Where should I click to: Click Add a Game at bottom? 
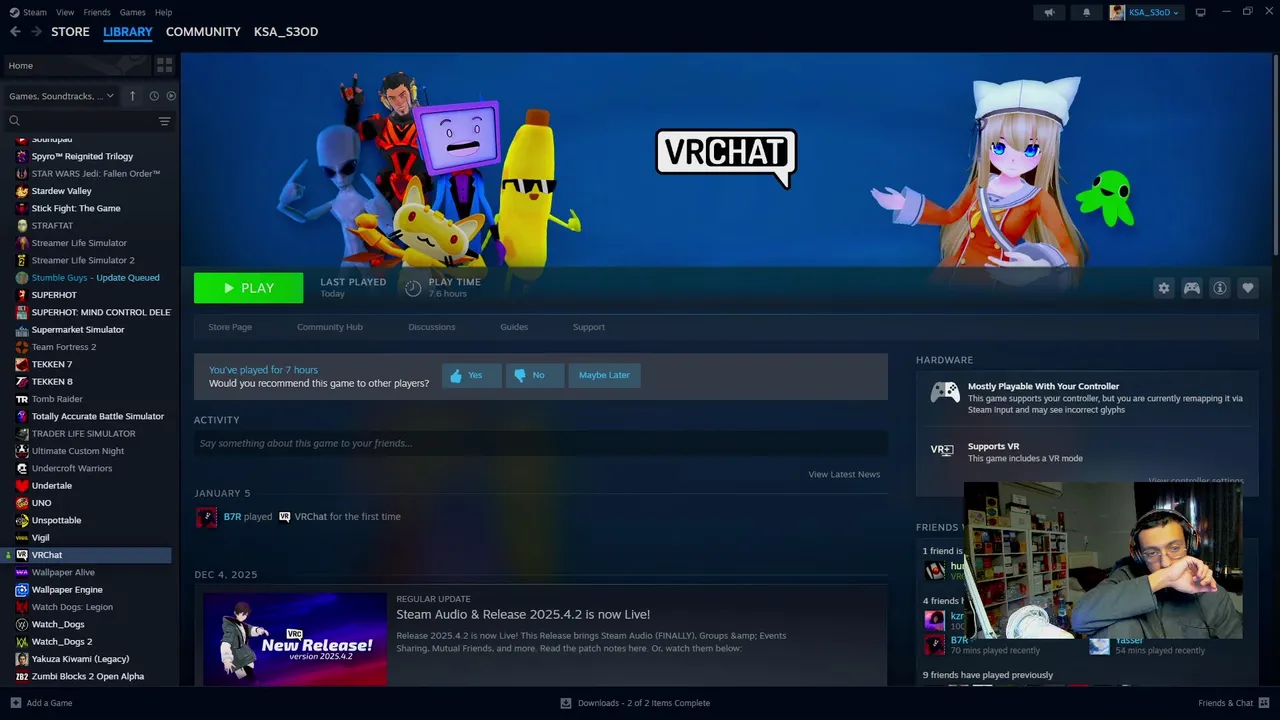[x=41, y=703]
